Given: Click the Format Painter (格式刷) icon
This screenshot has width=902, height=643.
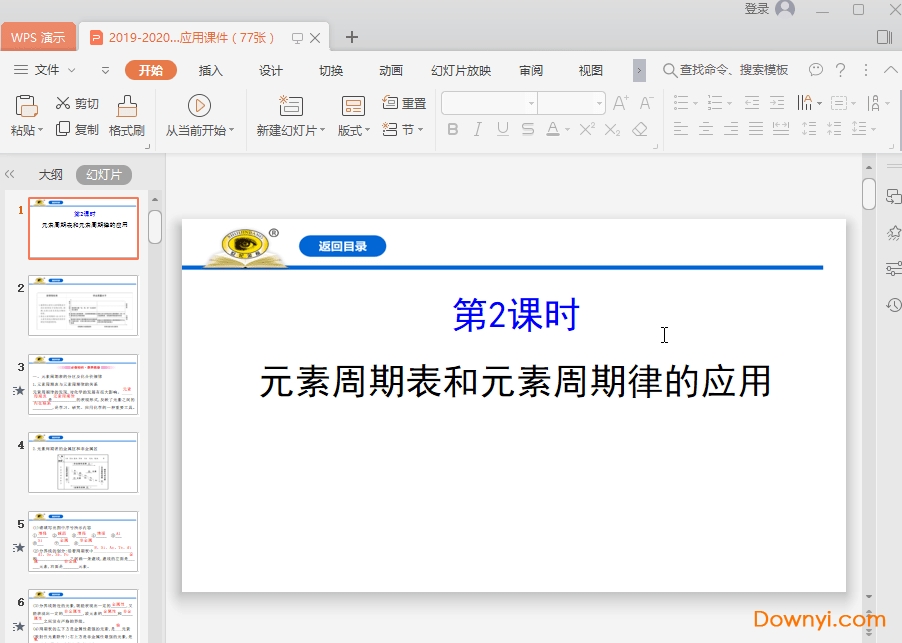Looking at the screenshot, I should 127,105.
